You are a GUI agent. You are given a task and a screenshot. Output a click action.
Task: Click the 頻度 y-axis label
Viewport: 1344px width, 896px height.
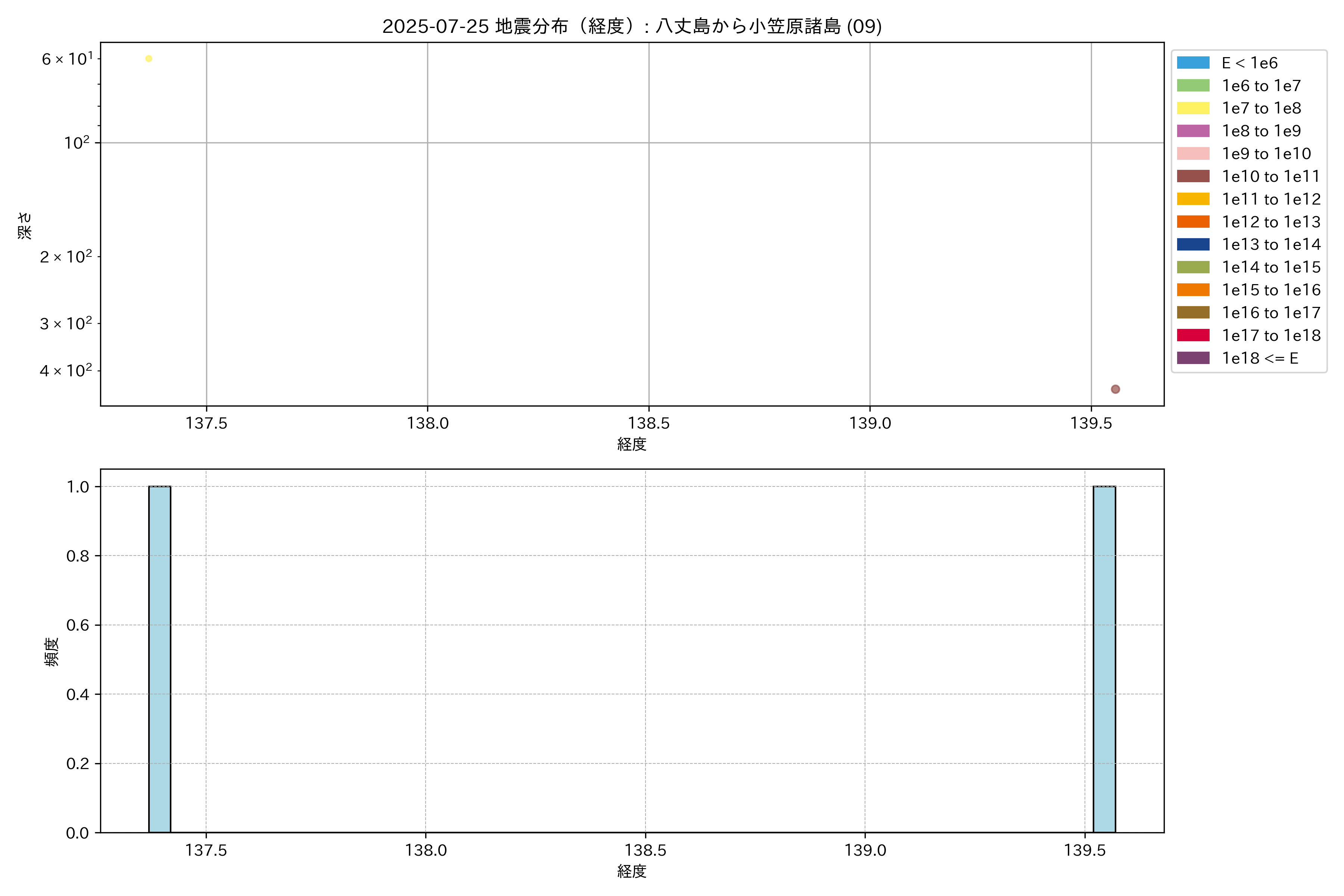pos(52,651)
